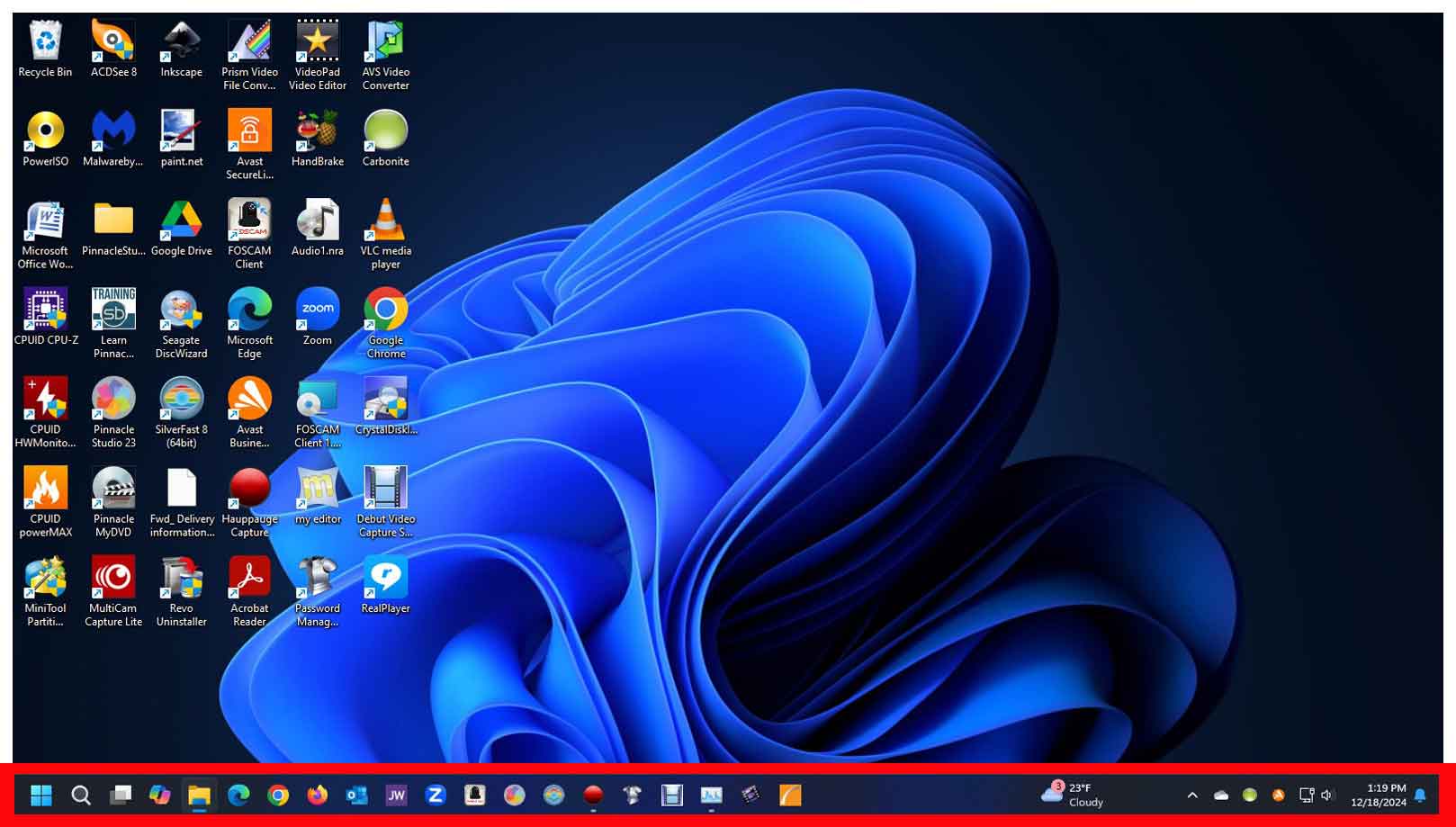Select the Password Manager desktop icon

coord(318,590)
